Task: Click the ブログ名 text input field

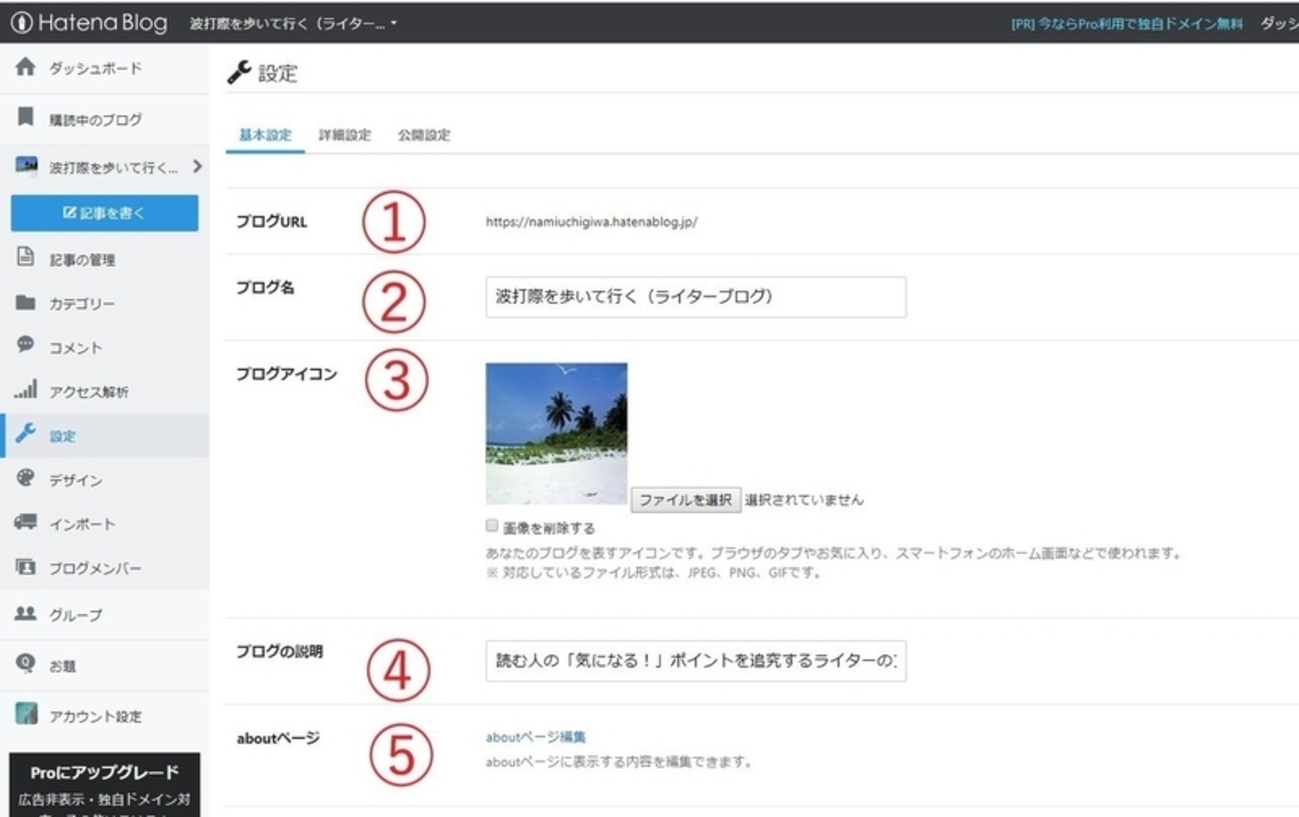Action: 696,297
